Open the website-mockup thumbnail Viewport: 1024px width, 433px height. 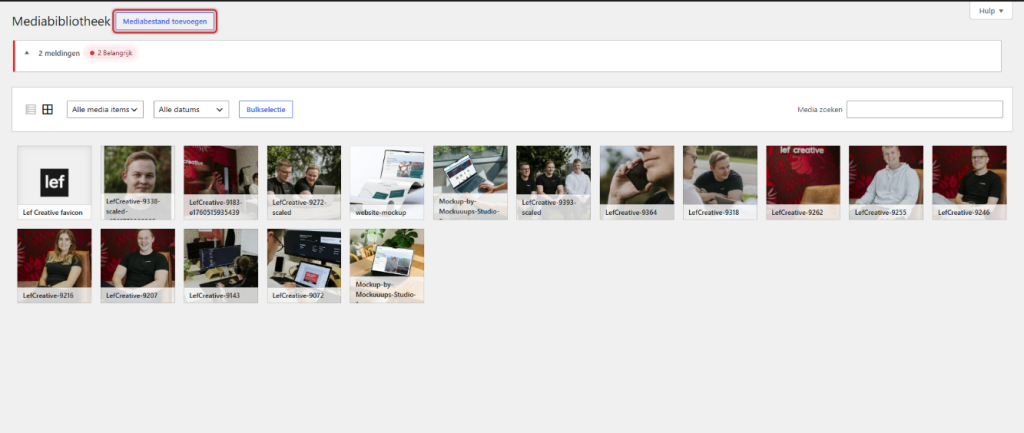click(387, 182)
